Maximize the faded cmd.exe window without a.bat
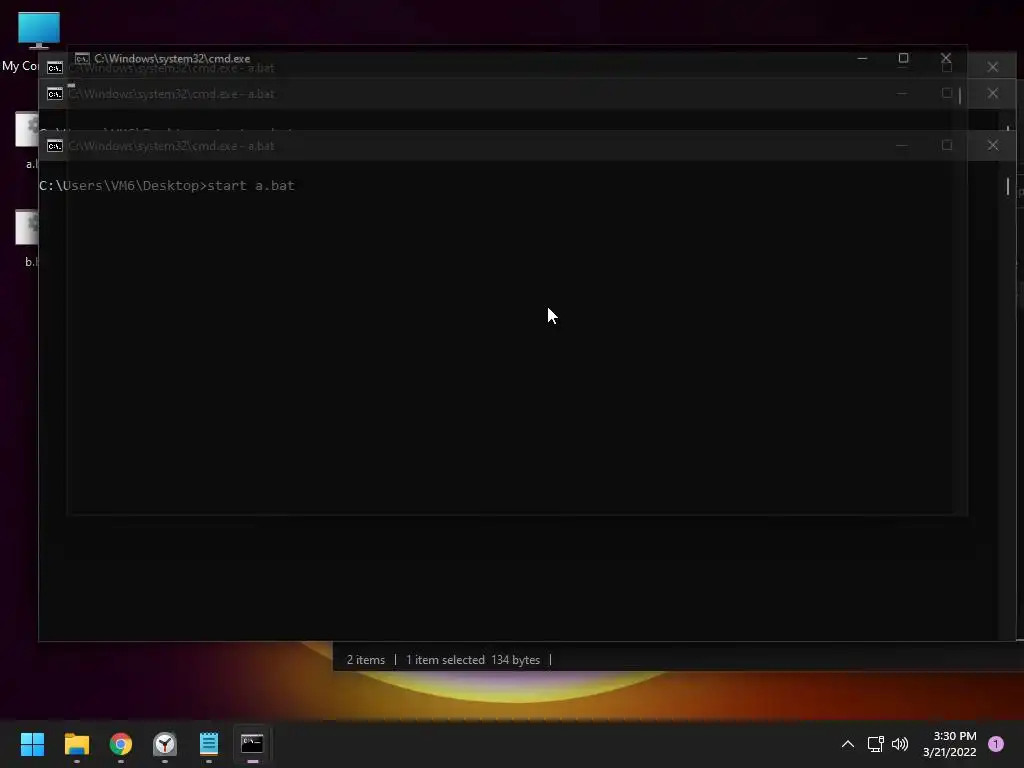Screen dimensions: 1024x768 903,58
